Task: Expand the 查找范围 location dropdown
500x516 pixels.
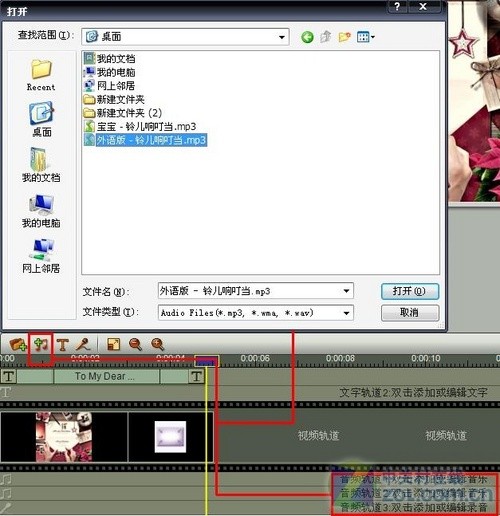Action: [x=282, y=37]
